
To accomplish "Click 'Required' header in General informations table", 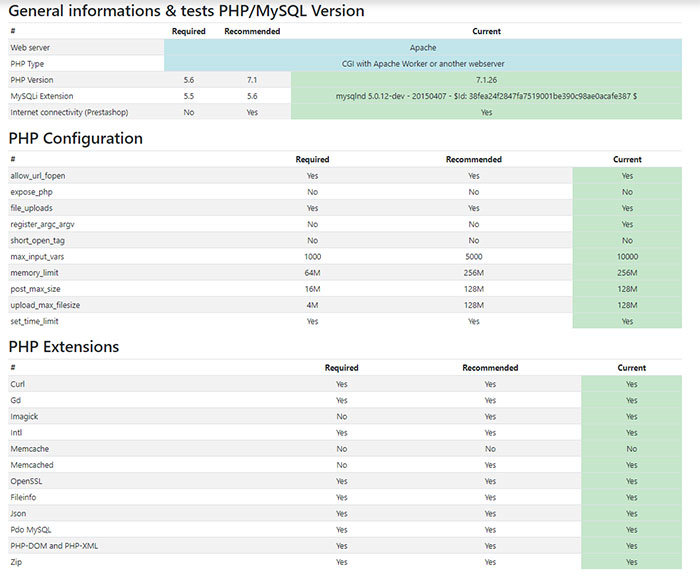I will click(x=188, y=31).
